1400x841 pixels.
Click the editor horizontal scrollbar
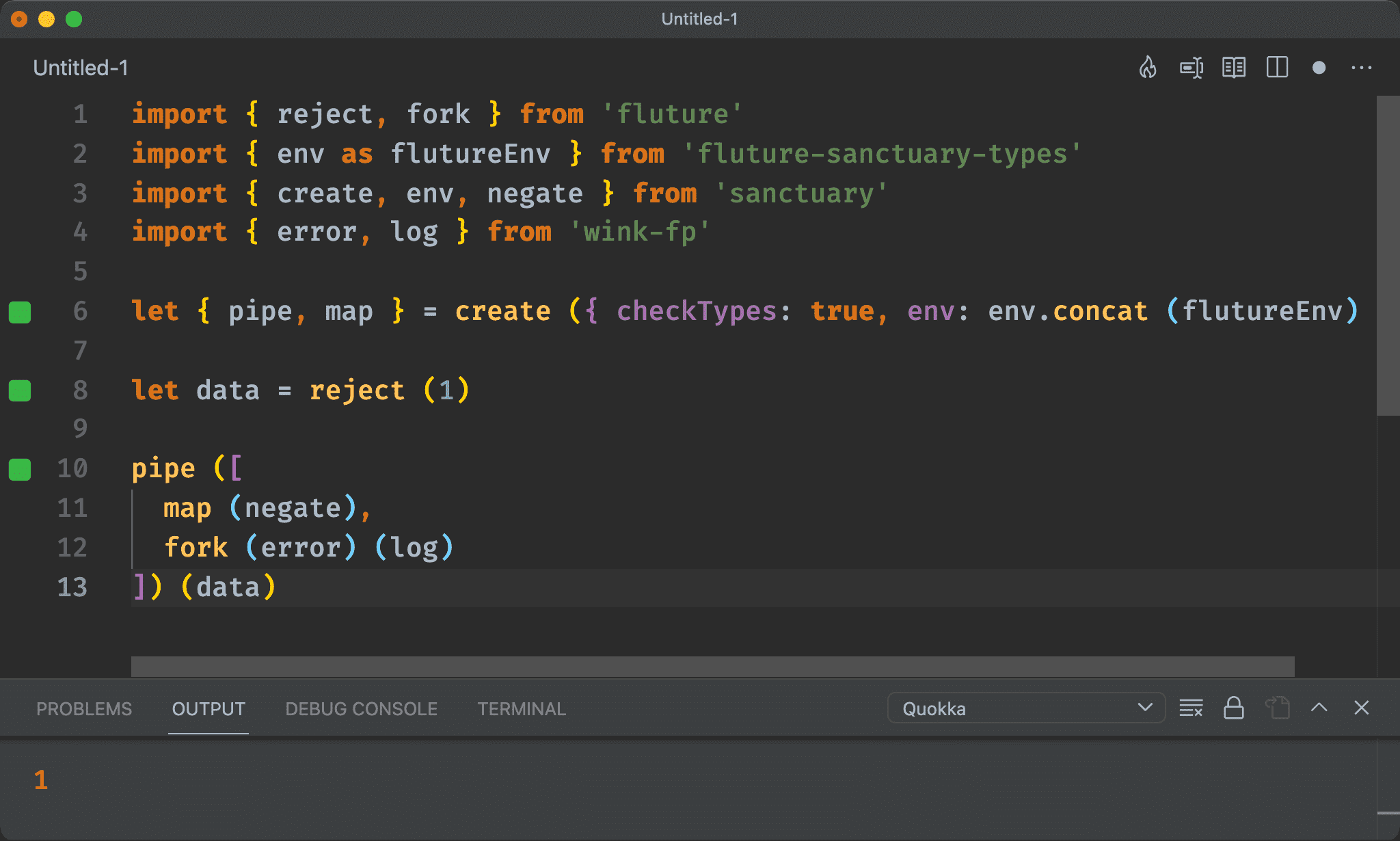[x=712, y=666]
